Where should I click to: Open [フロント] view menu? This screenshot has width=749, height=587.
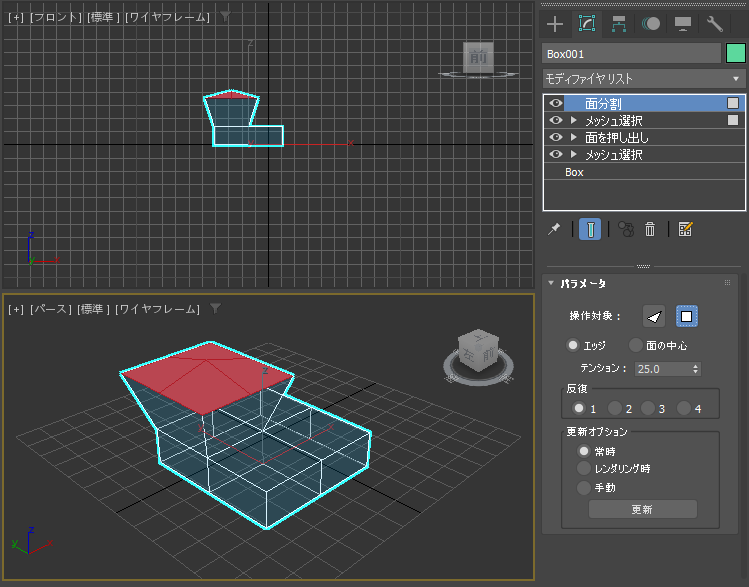pyautogui.click(x=56, y=17)
